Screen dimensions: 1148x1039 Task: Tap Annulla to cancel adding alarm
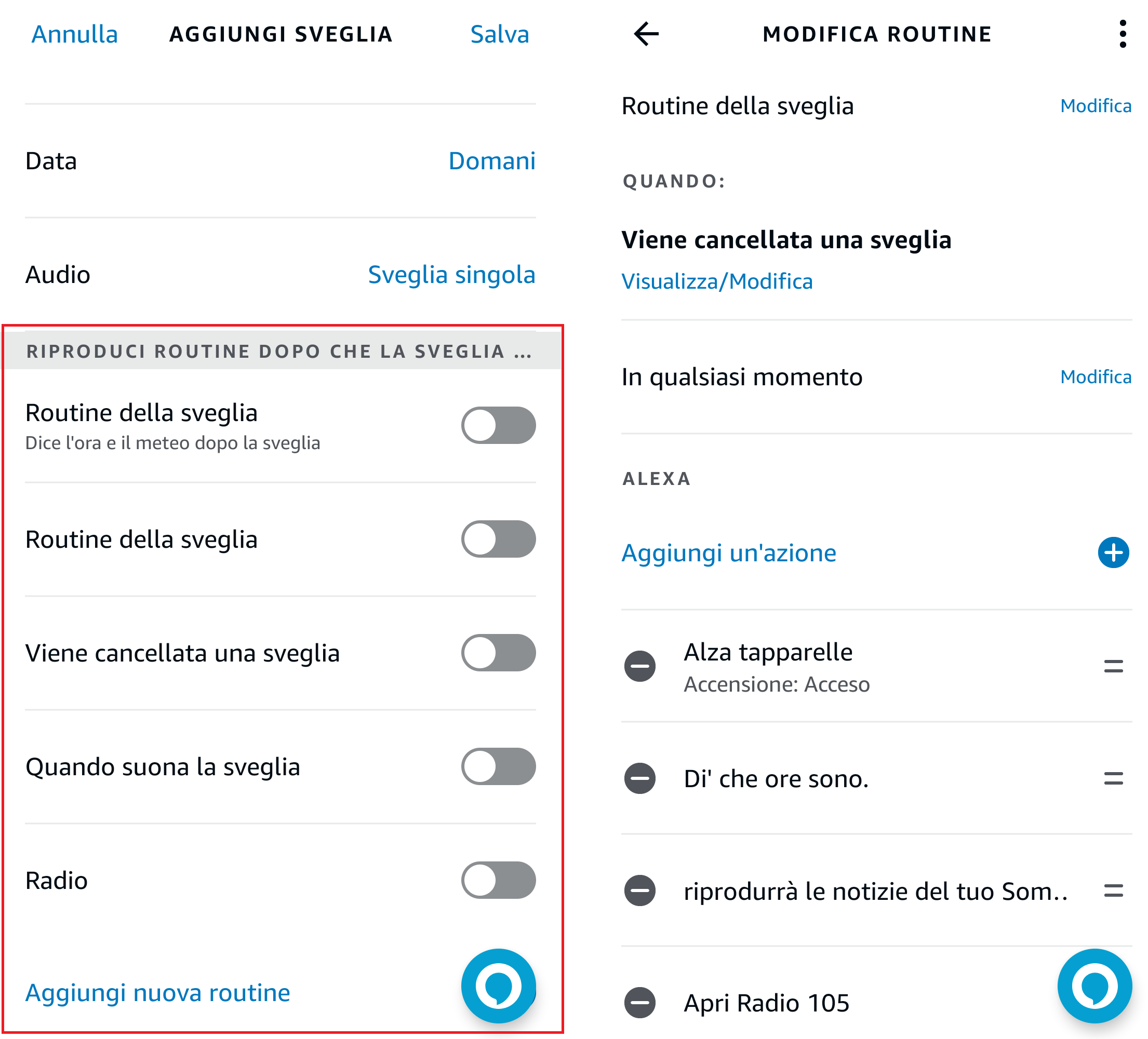point(75,34)
